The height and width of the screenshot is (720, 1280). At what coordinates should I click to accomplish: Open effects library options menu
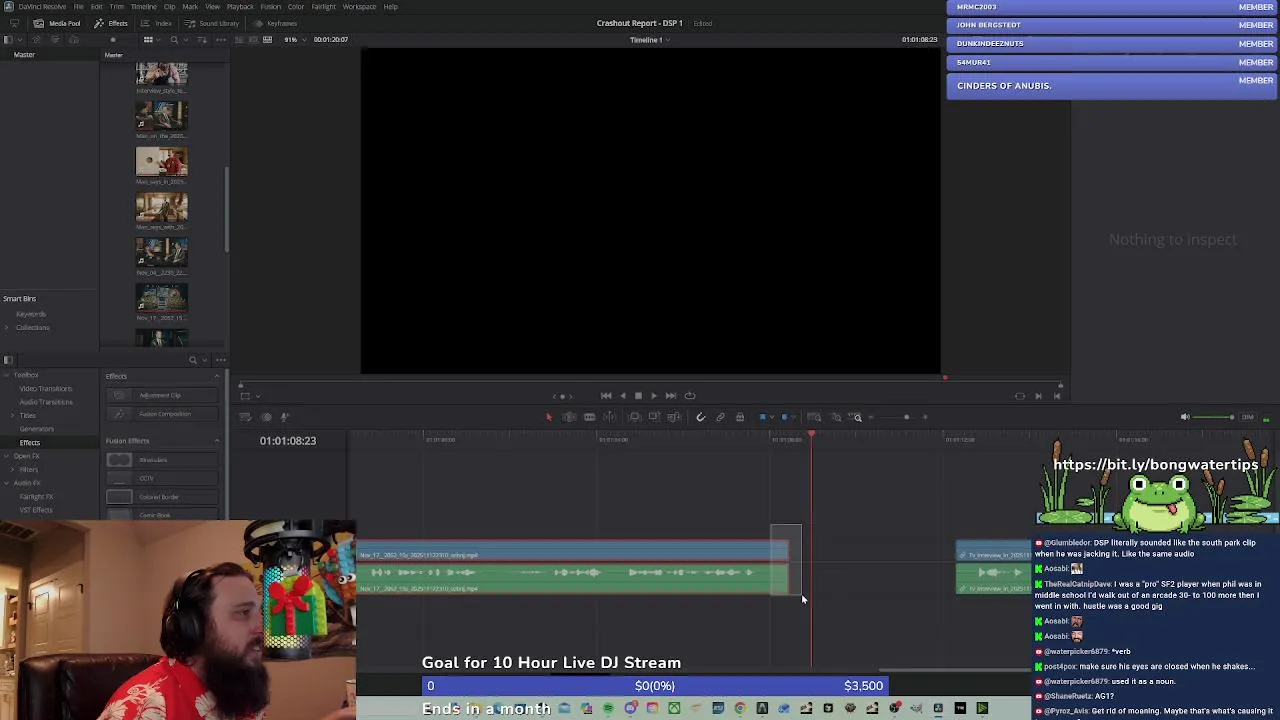click(220, 360)
